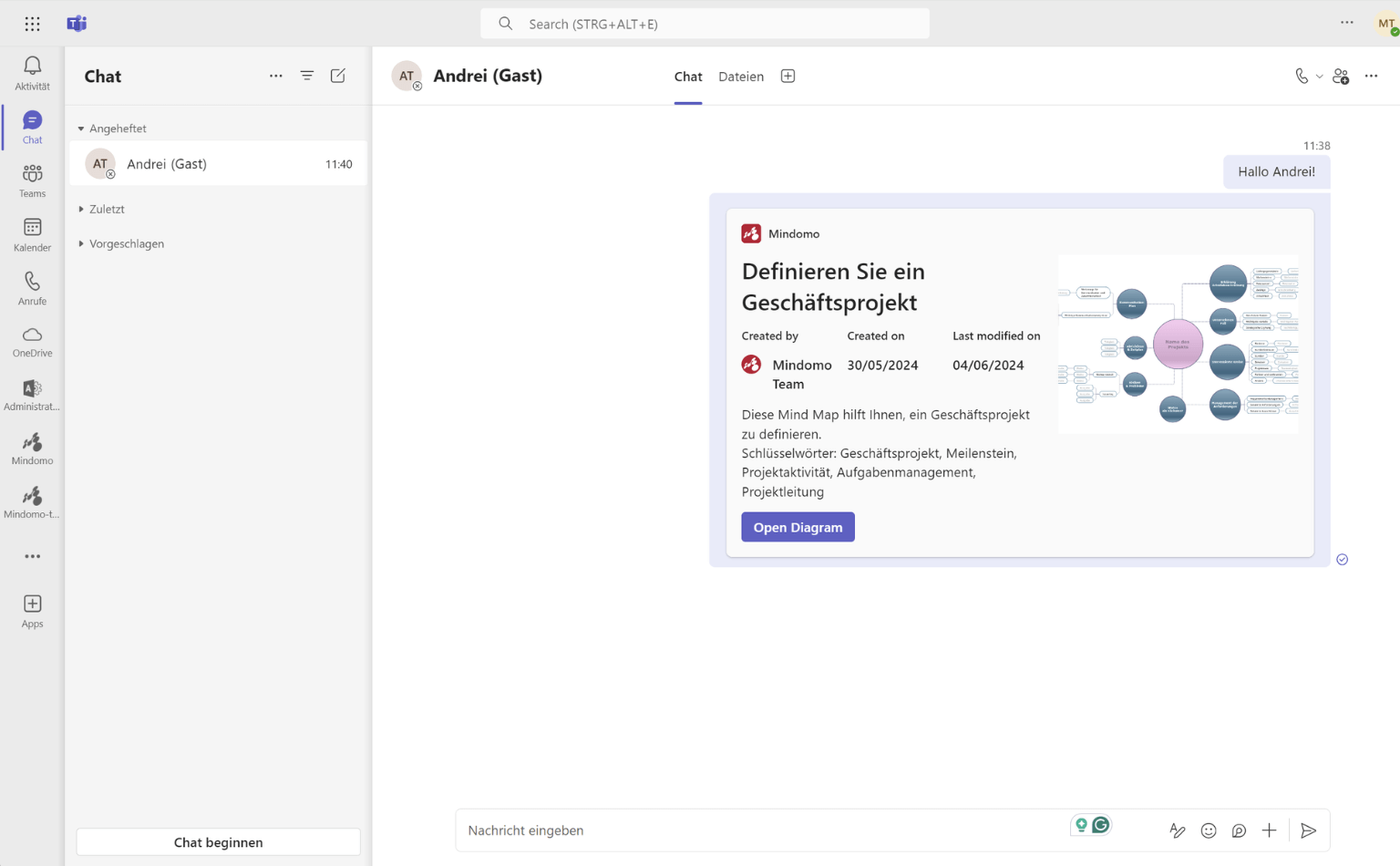Screen dimensions: 1400x866
Task: Open more message actions plus icon
Action: pos(1270,830)
